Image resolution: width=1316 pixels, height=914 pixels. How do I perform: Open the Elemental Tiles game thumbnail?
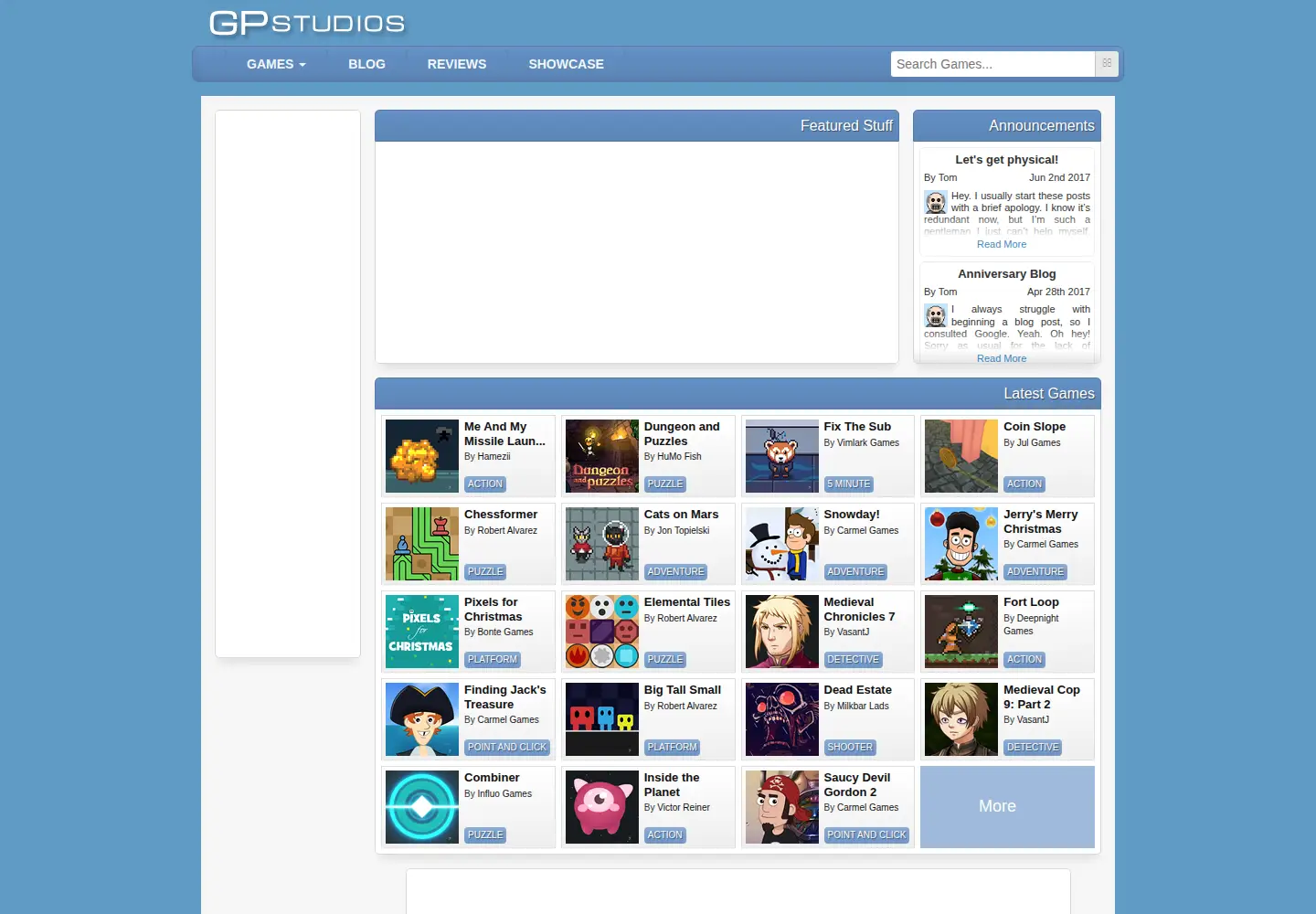[x=602, y=632]
